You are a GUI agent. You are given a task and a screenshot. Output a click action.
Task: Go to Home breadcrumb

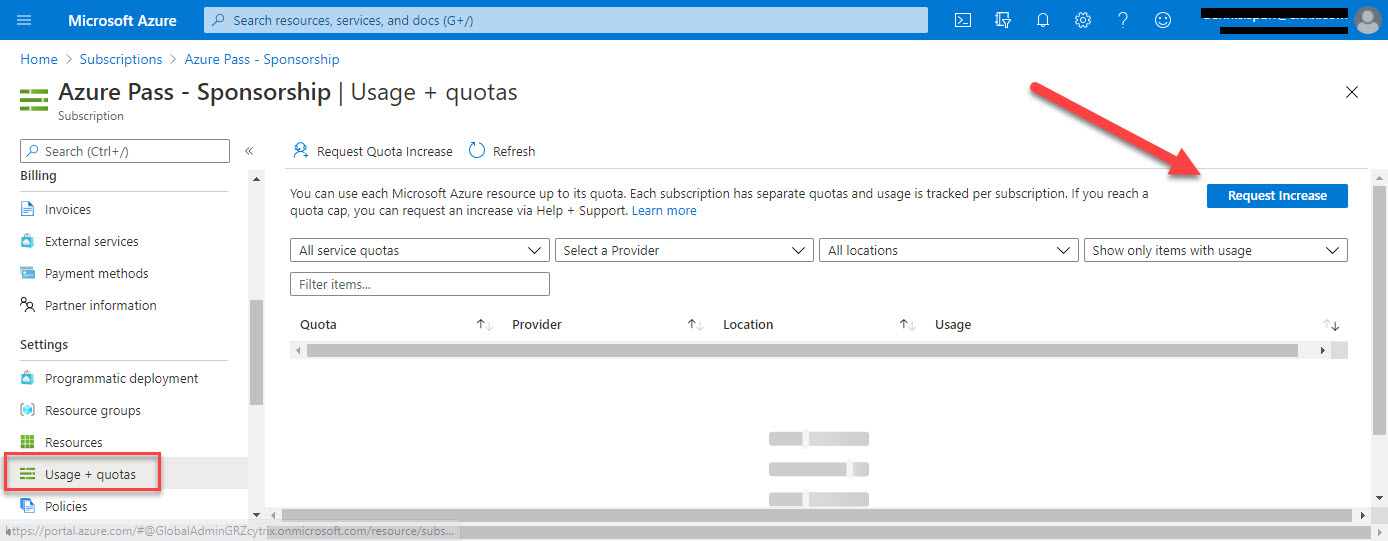39,59
